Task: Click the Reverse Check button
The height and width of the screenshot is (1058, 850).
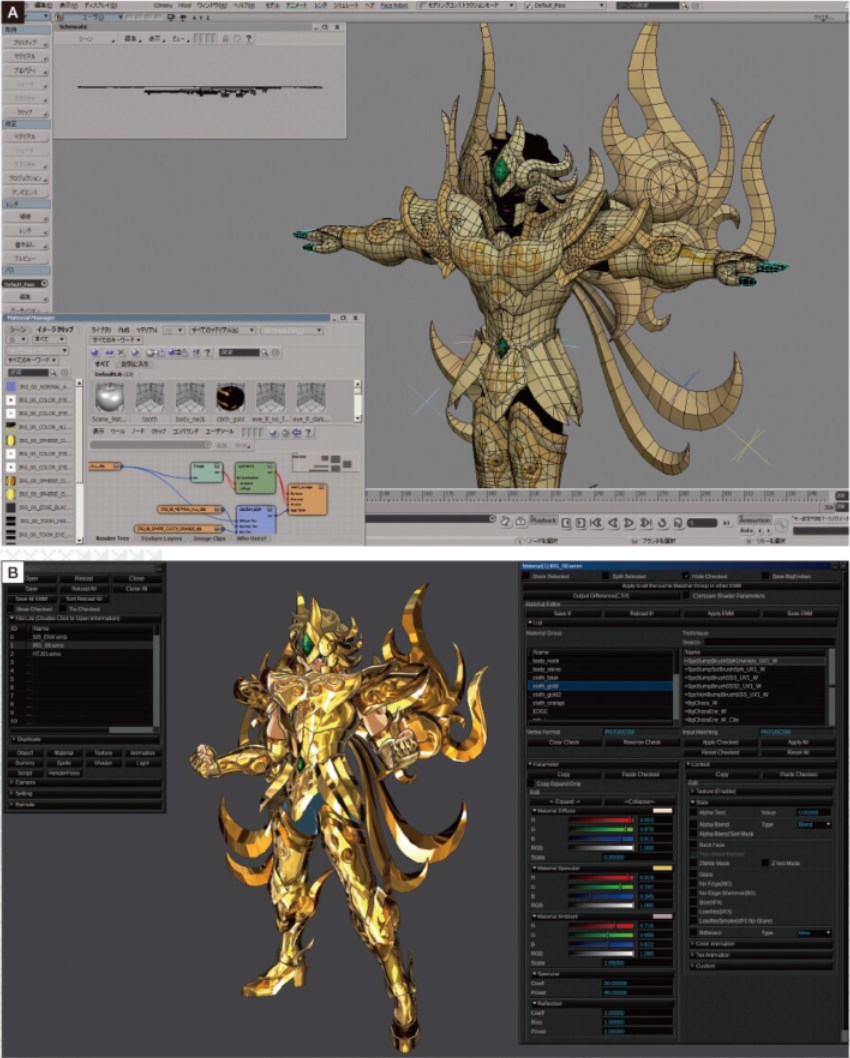Action: point(642,742)
